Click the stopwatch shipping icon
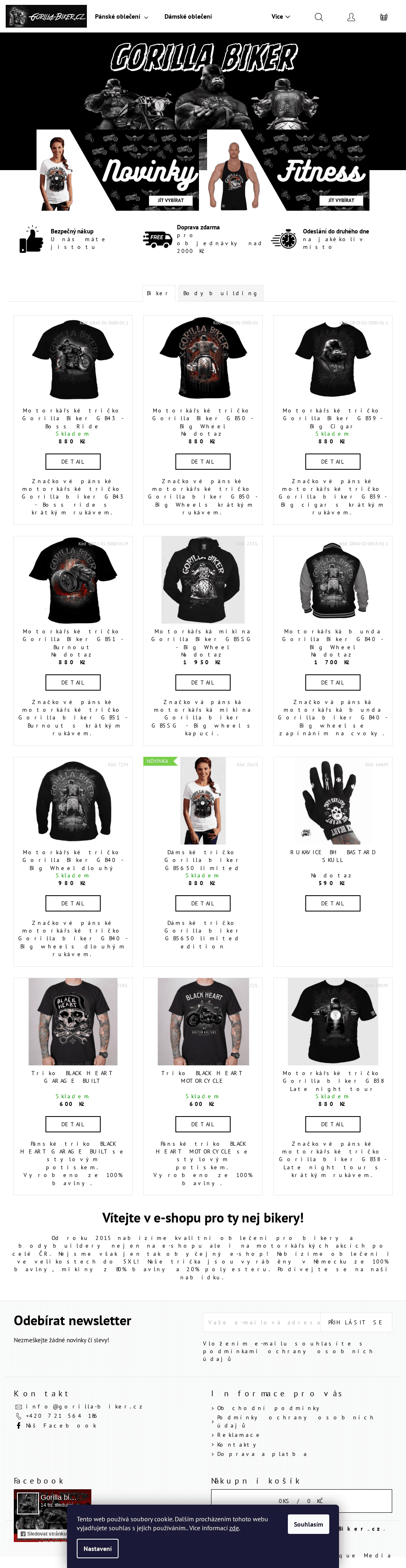 (x=284, y=239)
